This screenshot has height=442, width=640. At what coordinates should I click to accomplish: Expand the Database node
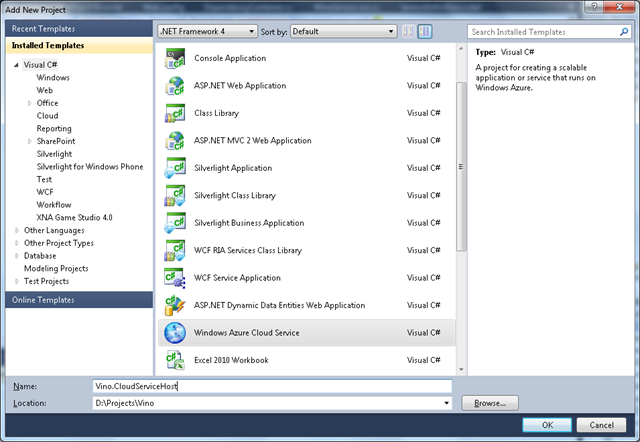[x=17, y=256]
